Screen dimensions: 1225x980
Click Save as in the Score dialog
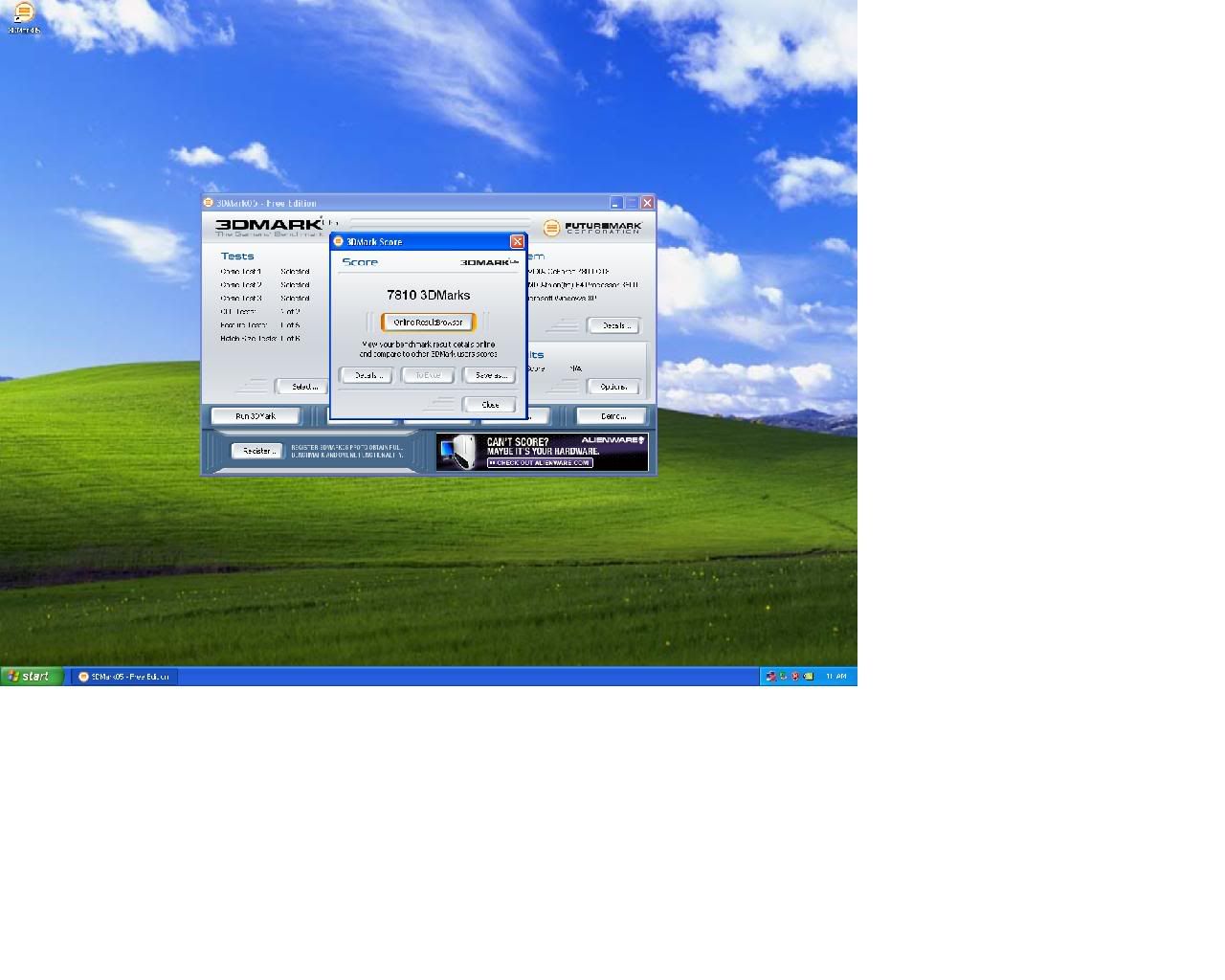(489, 375)
